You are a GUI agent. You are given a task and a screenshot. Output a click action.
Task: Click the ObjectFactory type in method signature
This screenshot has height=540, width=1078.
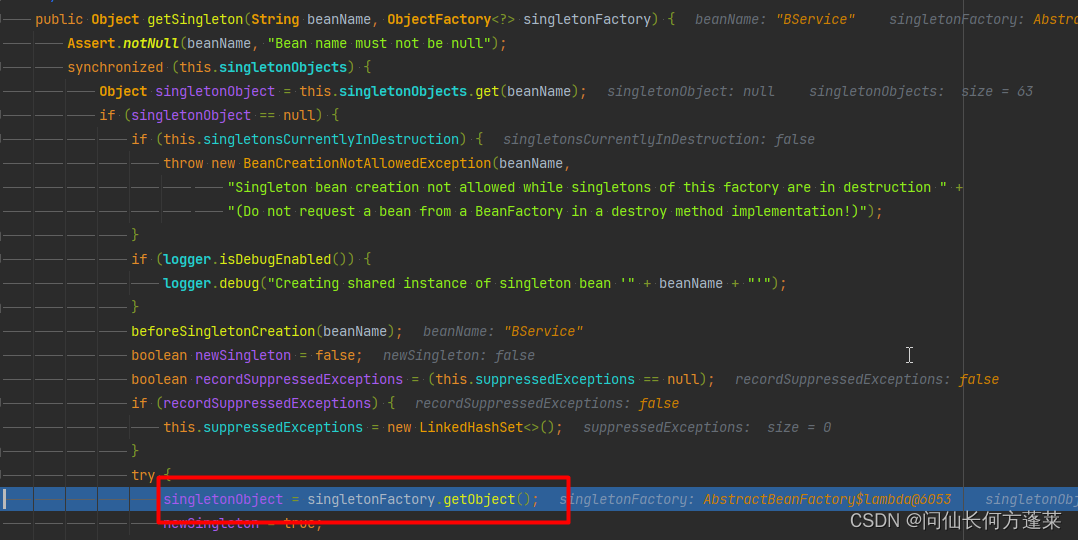click(x=439, y=19)
